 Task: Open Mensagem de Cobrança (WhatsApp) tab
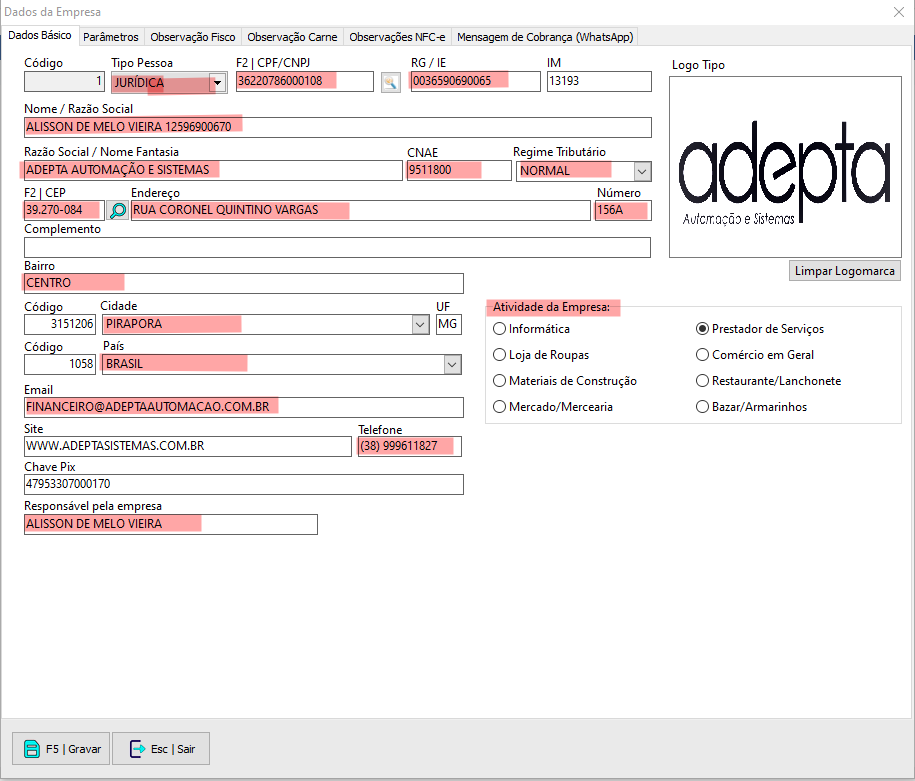[544, 37]
